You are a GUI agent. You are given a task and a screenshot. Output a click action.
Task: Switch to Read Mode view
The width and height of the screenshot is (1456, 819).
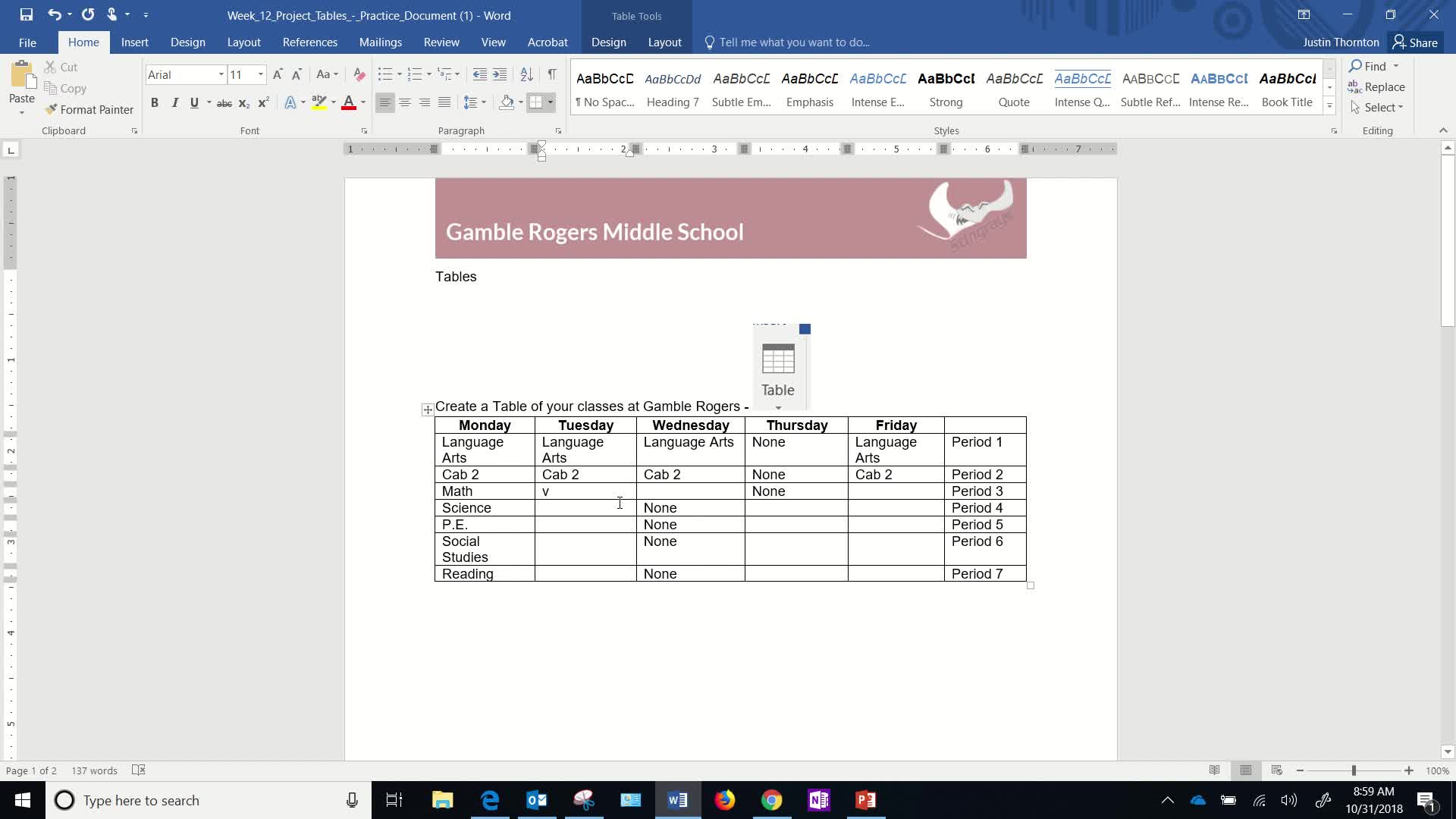1214,770
